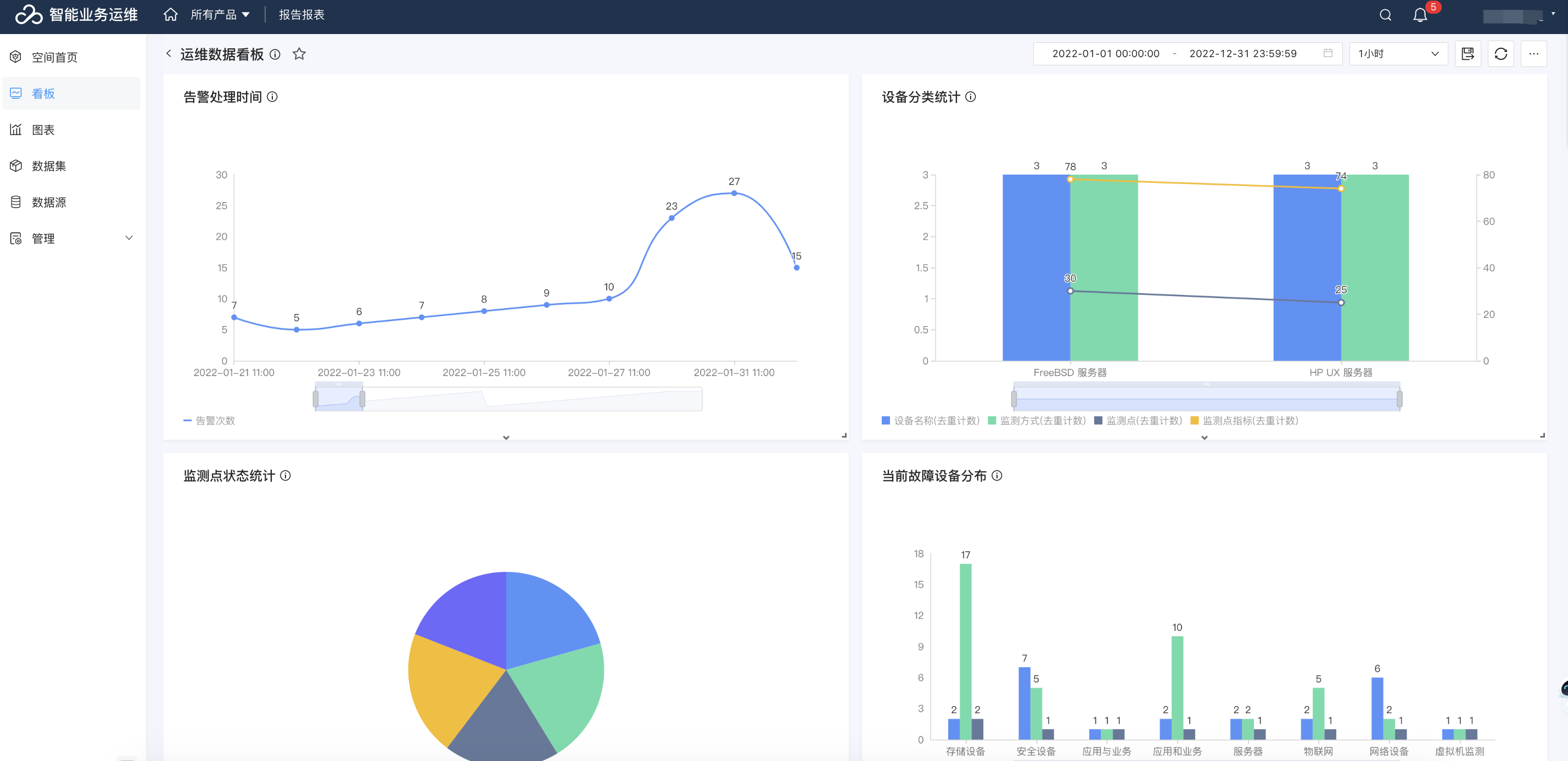Click the data point labeled 27

pos(734,193)
